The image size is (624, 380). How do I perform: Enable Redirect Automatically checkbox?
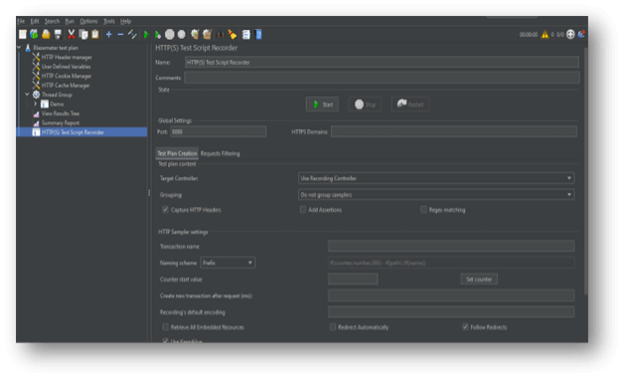[x=333, y=327]
